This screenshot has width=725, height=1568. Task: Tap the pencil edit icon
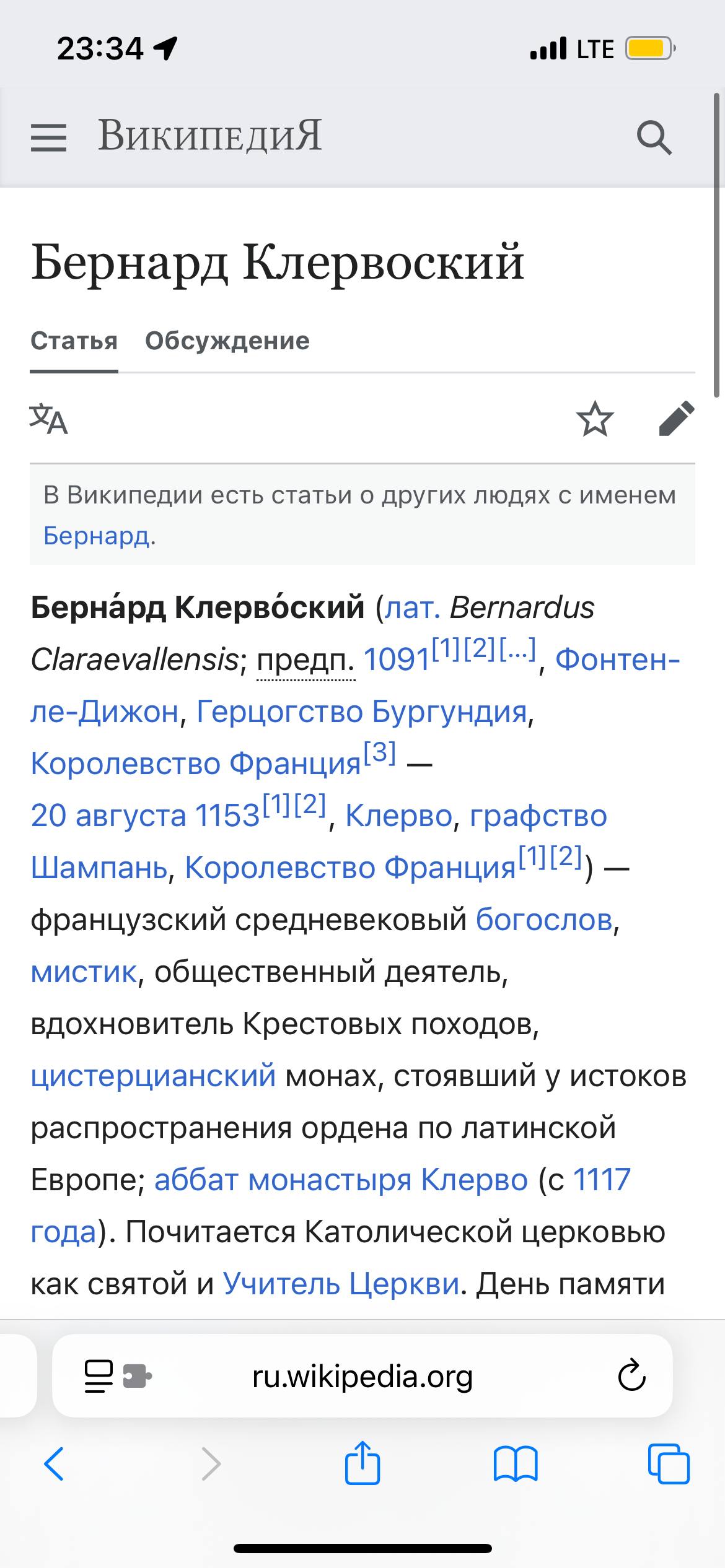[x=676, y=419]
